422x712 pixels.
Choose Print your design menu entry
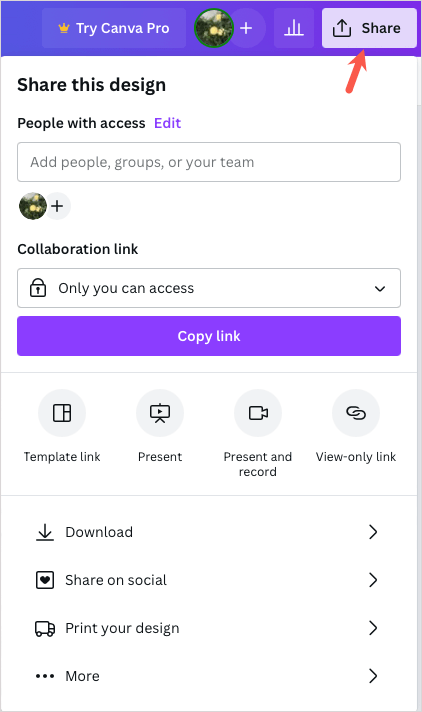pyautogui.click(x=209, y=628)
